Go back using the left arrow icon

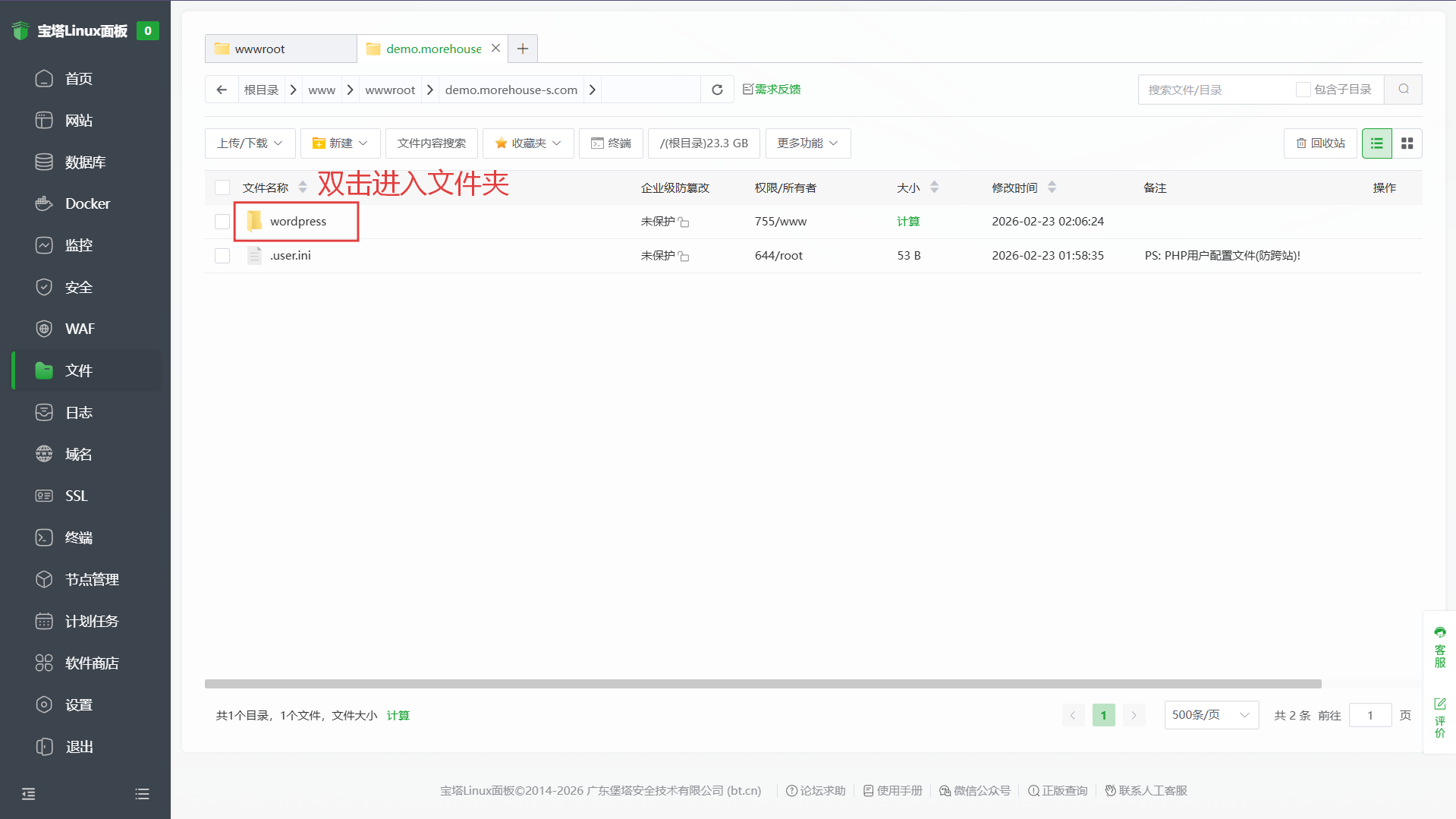[222, 90]
